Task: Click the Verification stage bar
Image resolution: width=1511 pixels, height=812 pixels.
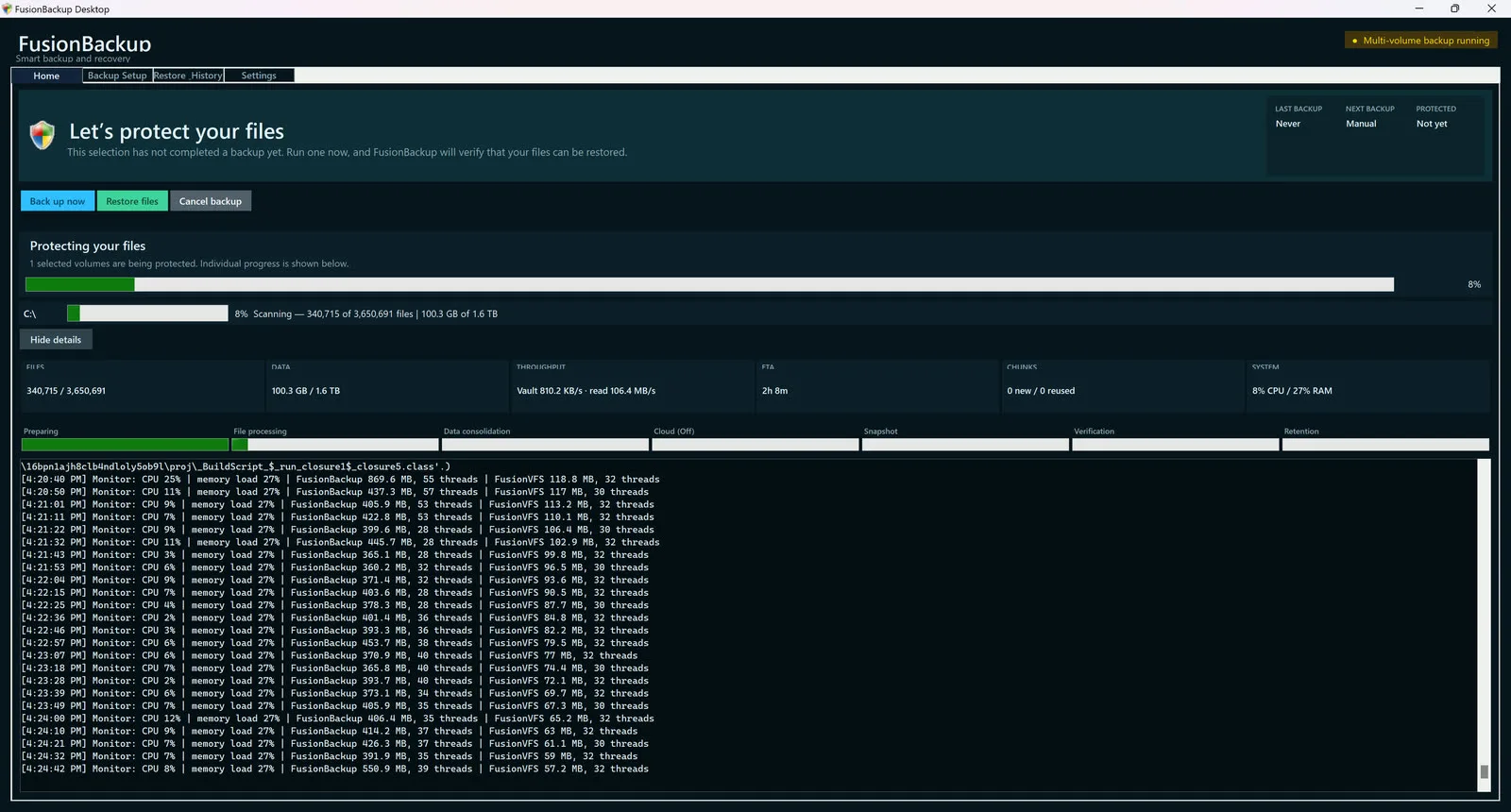Action: click(1176, 445)
